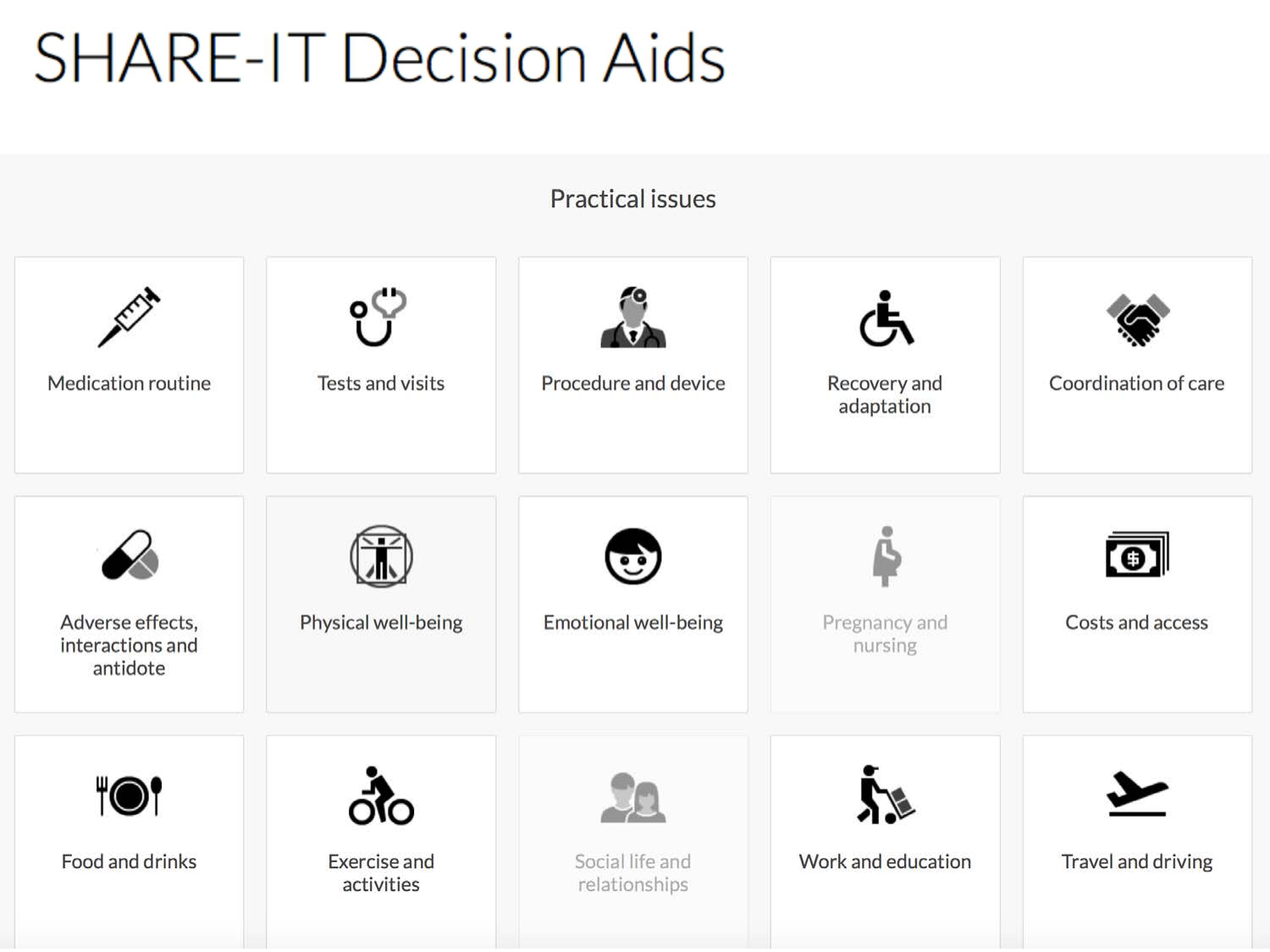Viewport: 1270px width, 952px height.
Task: Click the doctor Procedure and device icon
Action: pyautogui.click(x=633, y=317)
